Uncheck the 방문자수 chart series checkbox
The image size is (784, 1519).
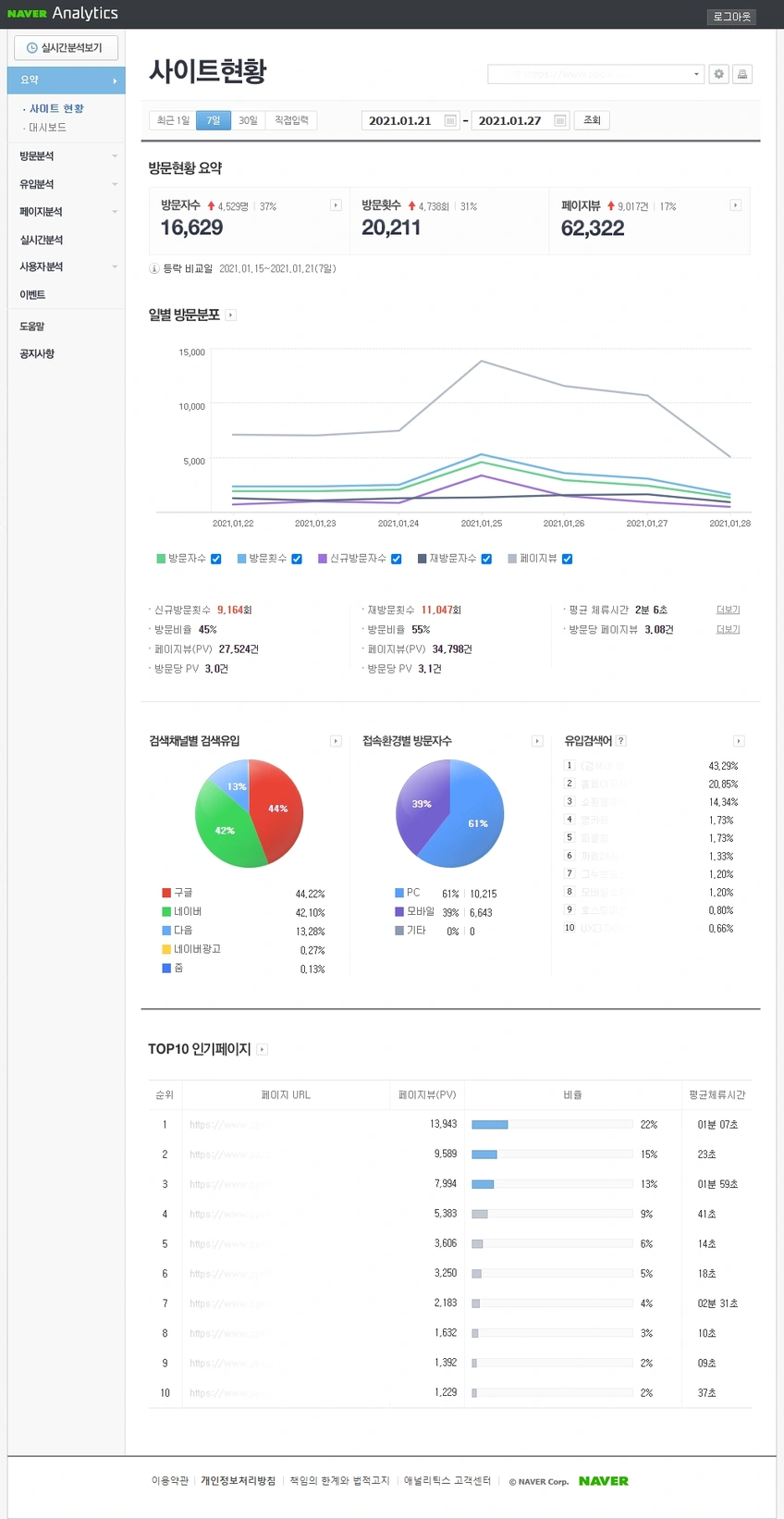[x=216, y=559]
